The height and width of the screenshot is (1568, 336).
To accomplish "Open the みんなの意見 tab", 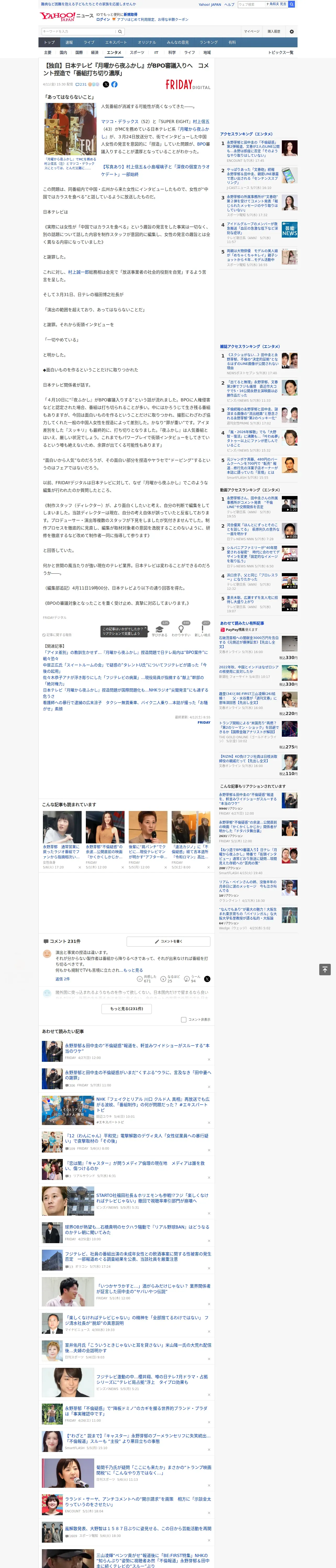I will 177,43.
